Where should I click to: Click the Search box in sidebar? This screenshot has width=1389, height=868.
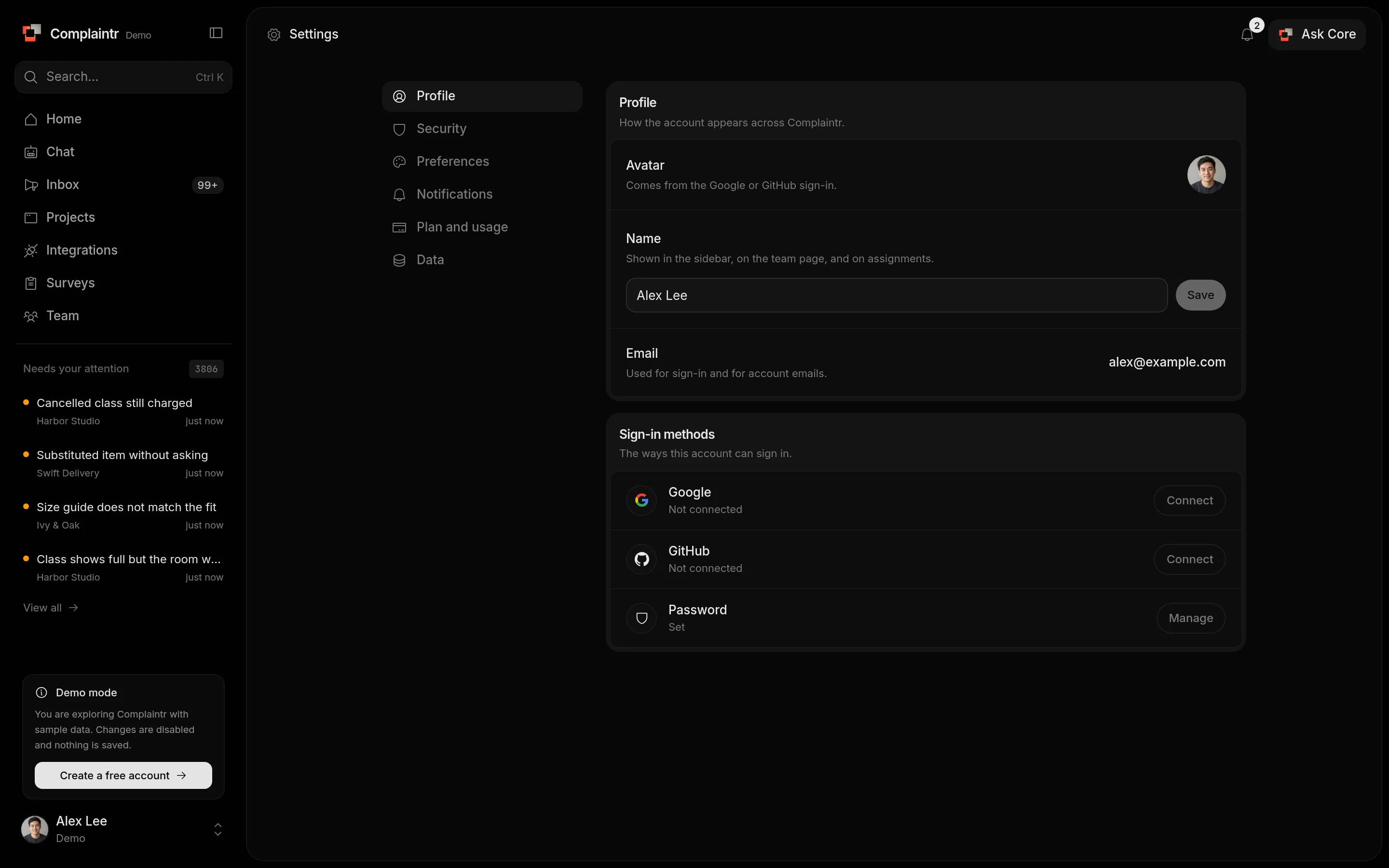click(123, 77)
